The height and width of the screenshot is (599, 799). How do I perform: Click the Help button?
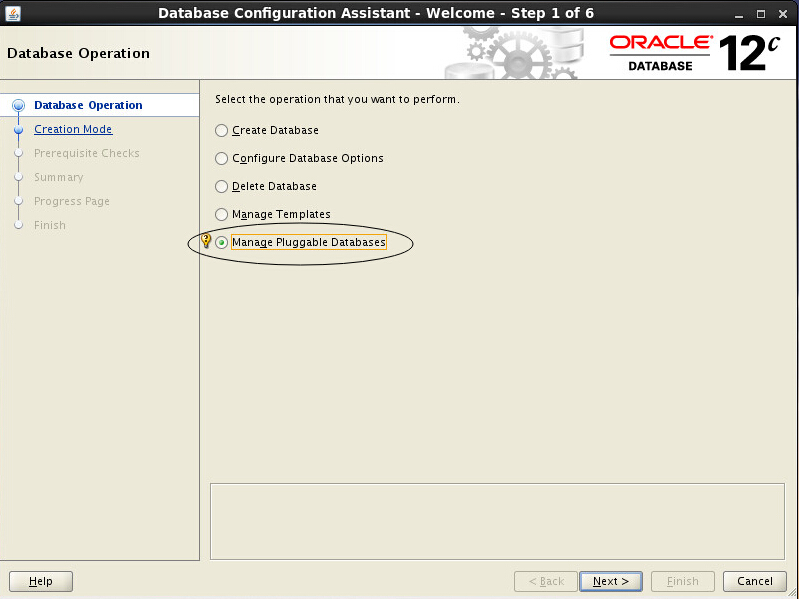41,581
